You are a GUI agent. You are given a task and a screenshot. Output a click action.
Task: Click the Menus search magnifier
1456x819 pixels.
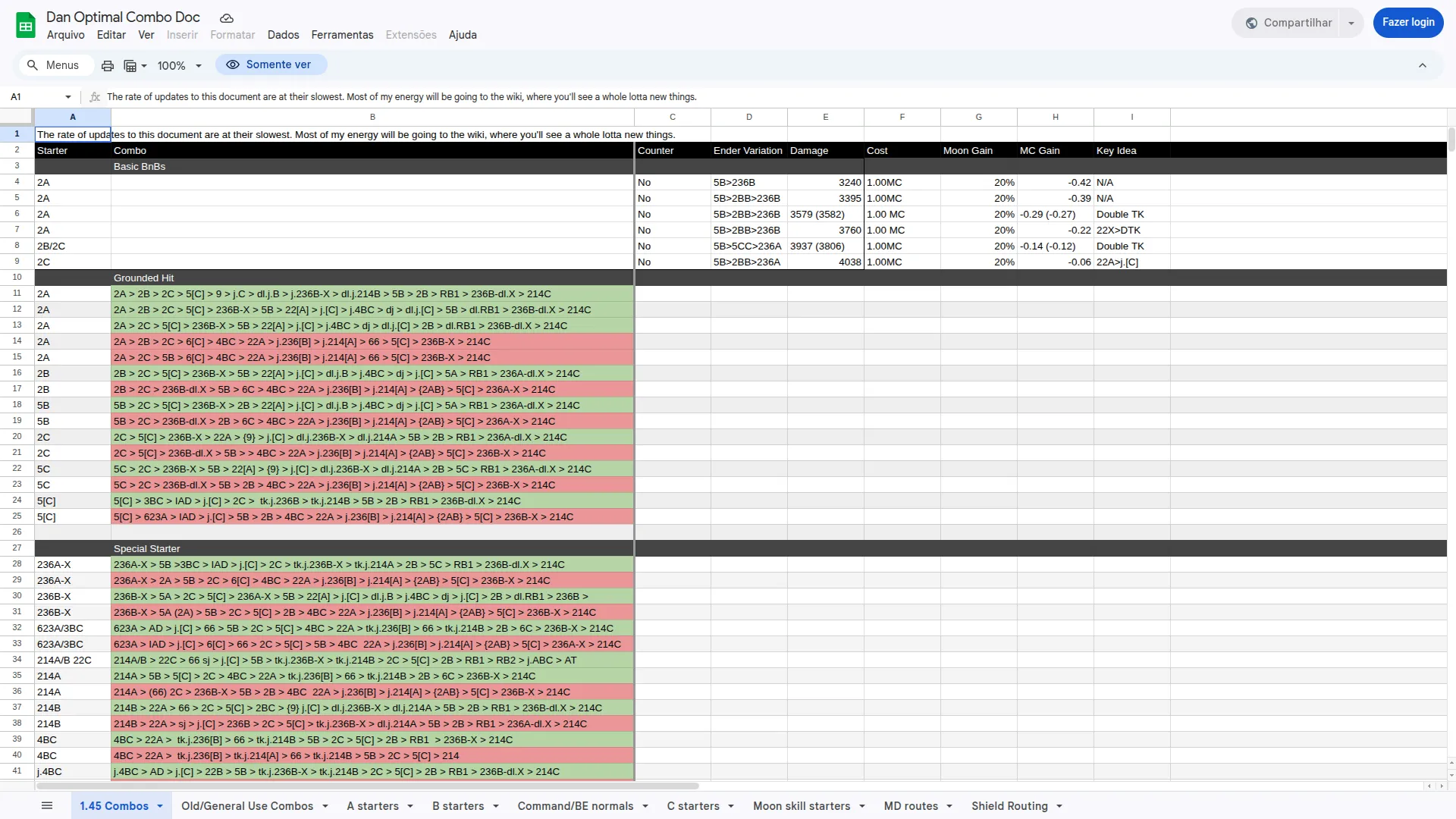[x=33, y=65]
